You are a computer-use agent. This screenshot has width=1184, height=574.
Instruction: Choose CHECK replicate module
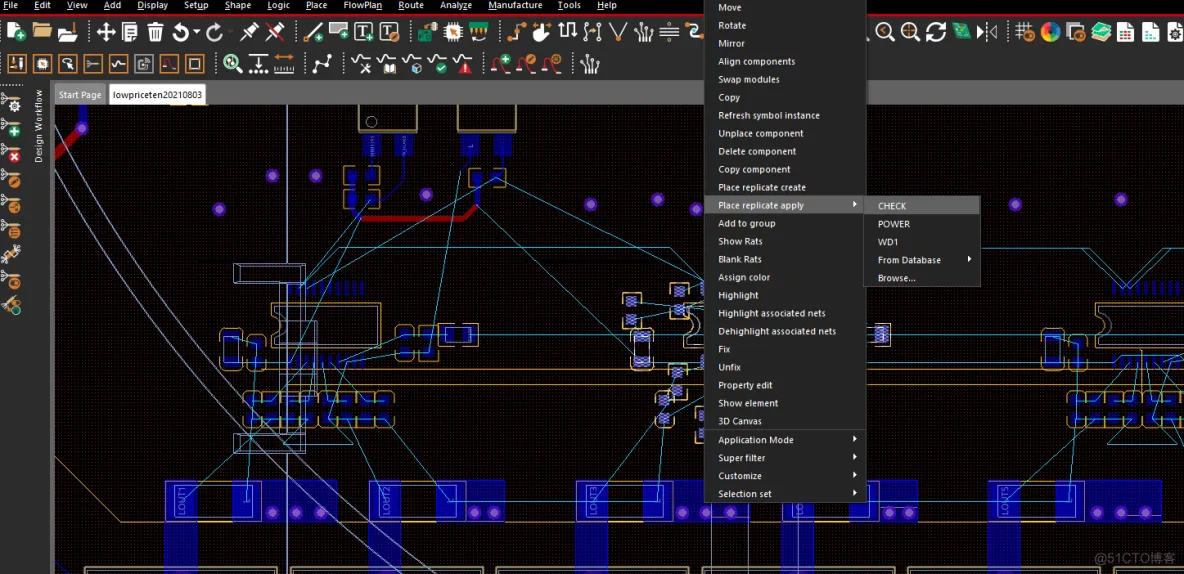coord(922,205)
